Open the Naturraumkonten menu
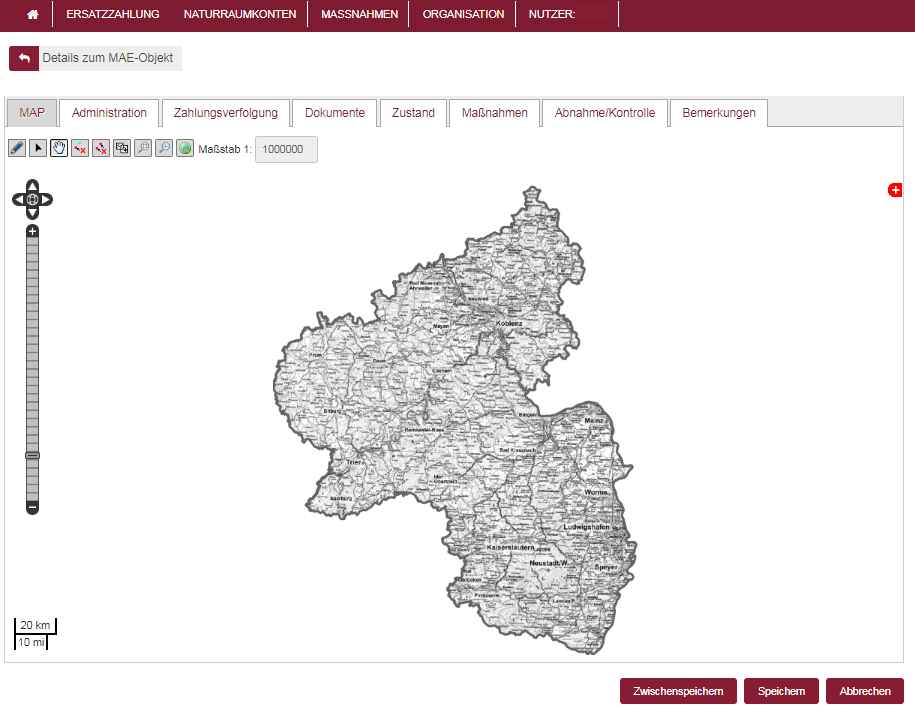The width and height of the screenshot is (915, 709). click(x=239, y=15)
